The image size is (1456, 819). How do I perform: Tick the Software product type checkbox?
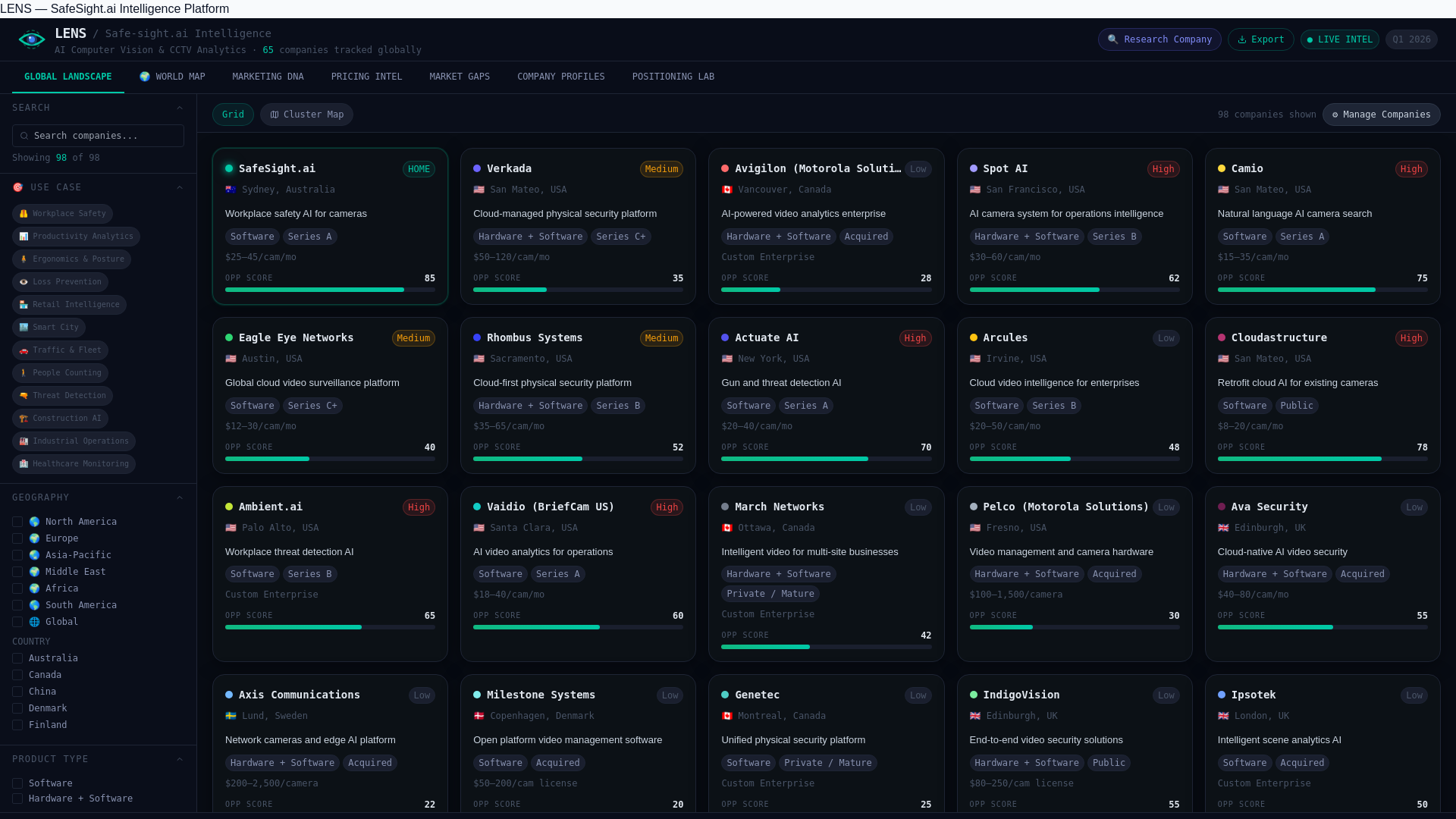pos(17,783)
